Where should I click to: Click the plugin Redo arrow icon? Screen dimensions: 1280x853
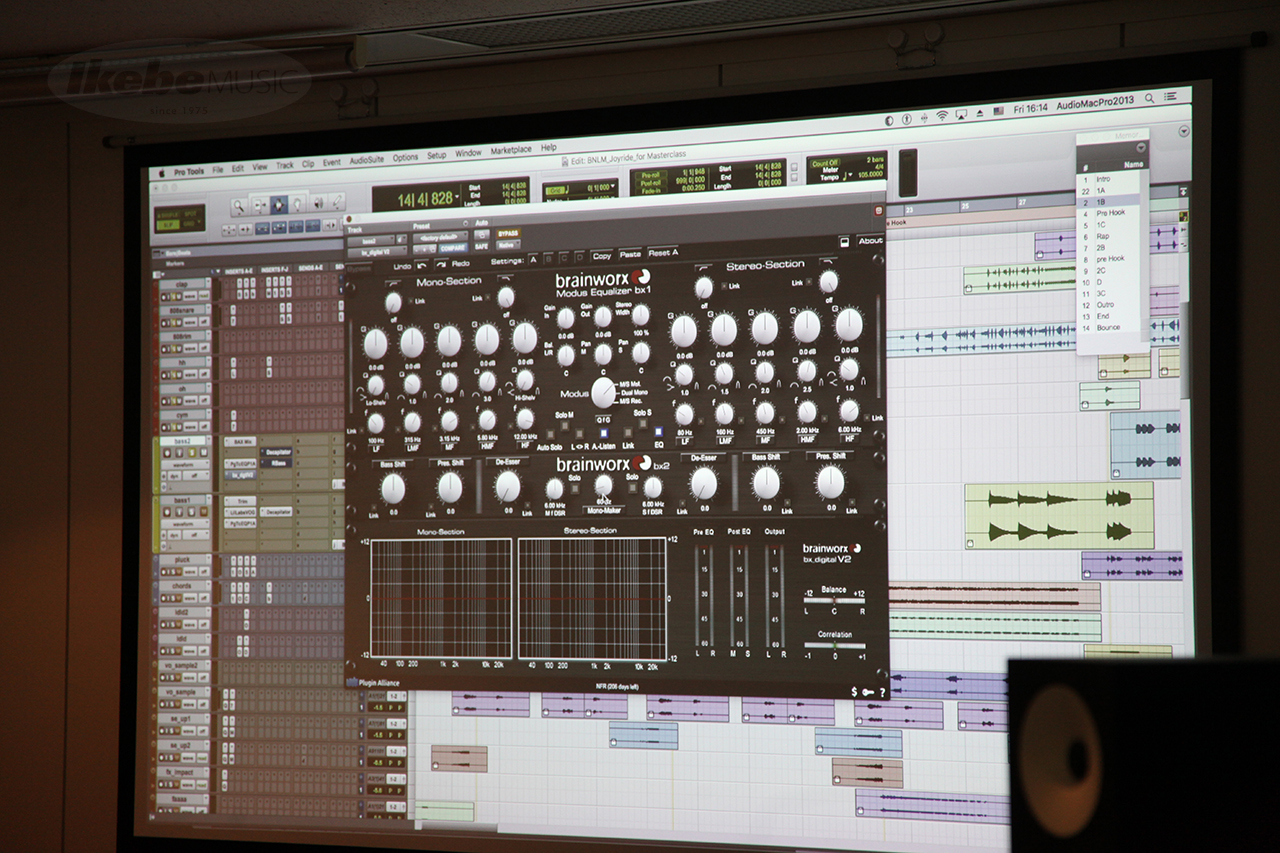(441, 264)
